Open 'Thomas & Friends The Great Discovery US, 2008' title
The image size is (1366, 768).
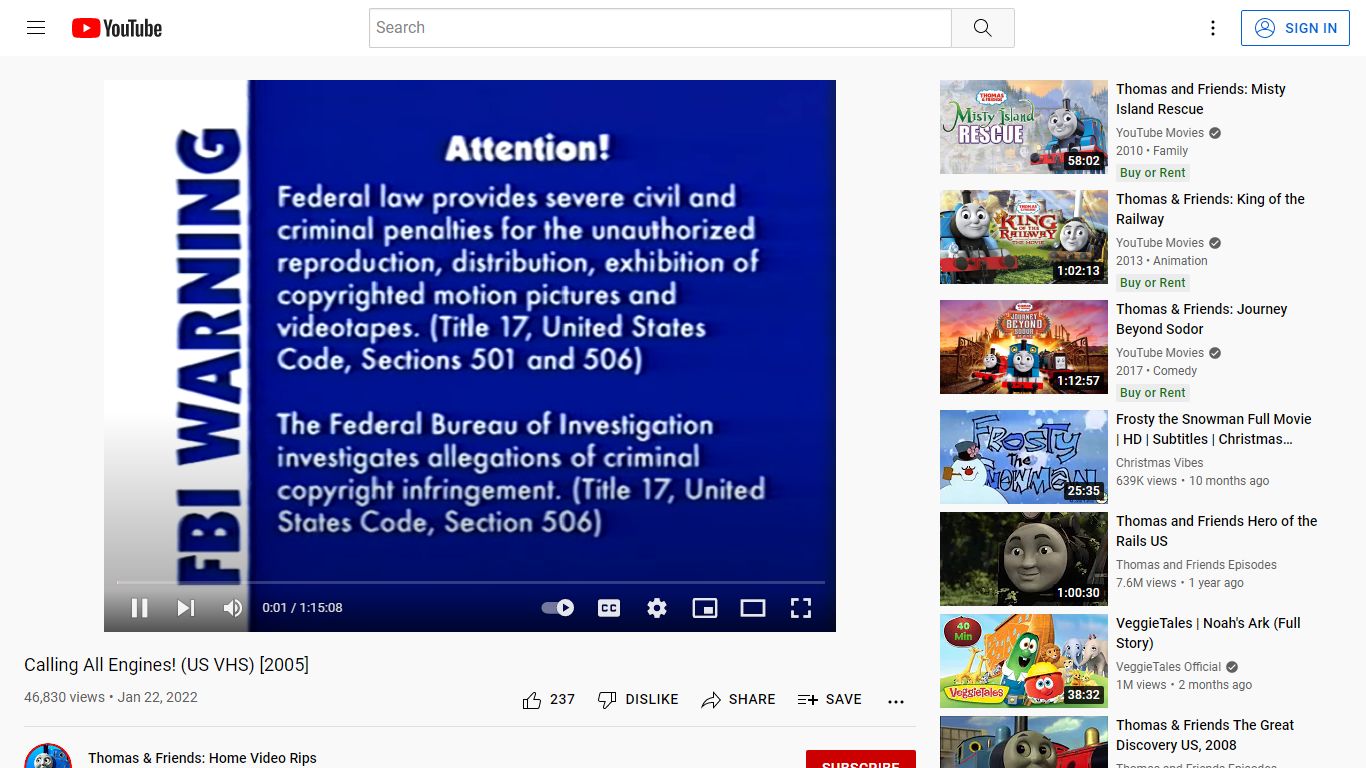pos(1205,735)
